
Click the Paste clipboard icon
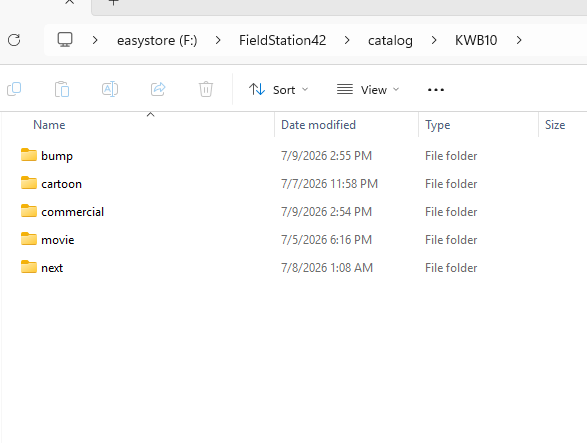tap(62, 89)
